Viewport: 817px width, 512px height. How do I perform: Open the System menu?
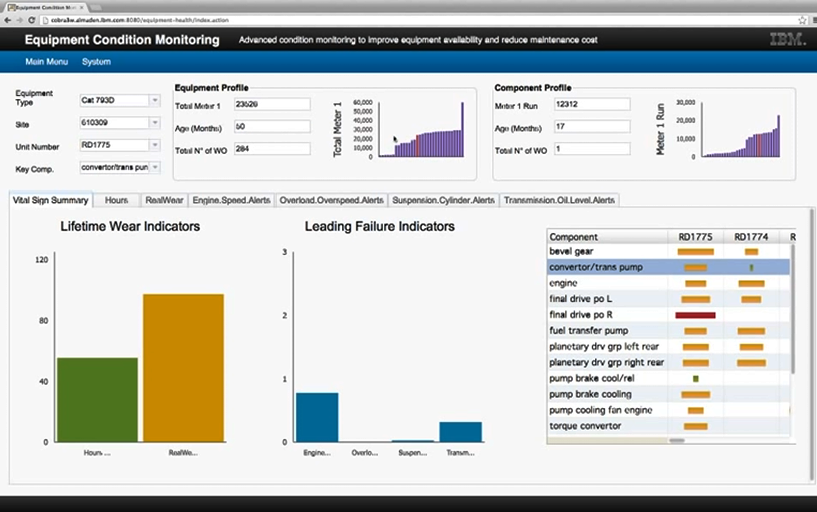pyautogui.click(x=96, y=61)
